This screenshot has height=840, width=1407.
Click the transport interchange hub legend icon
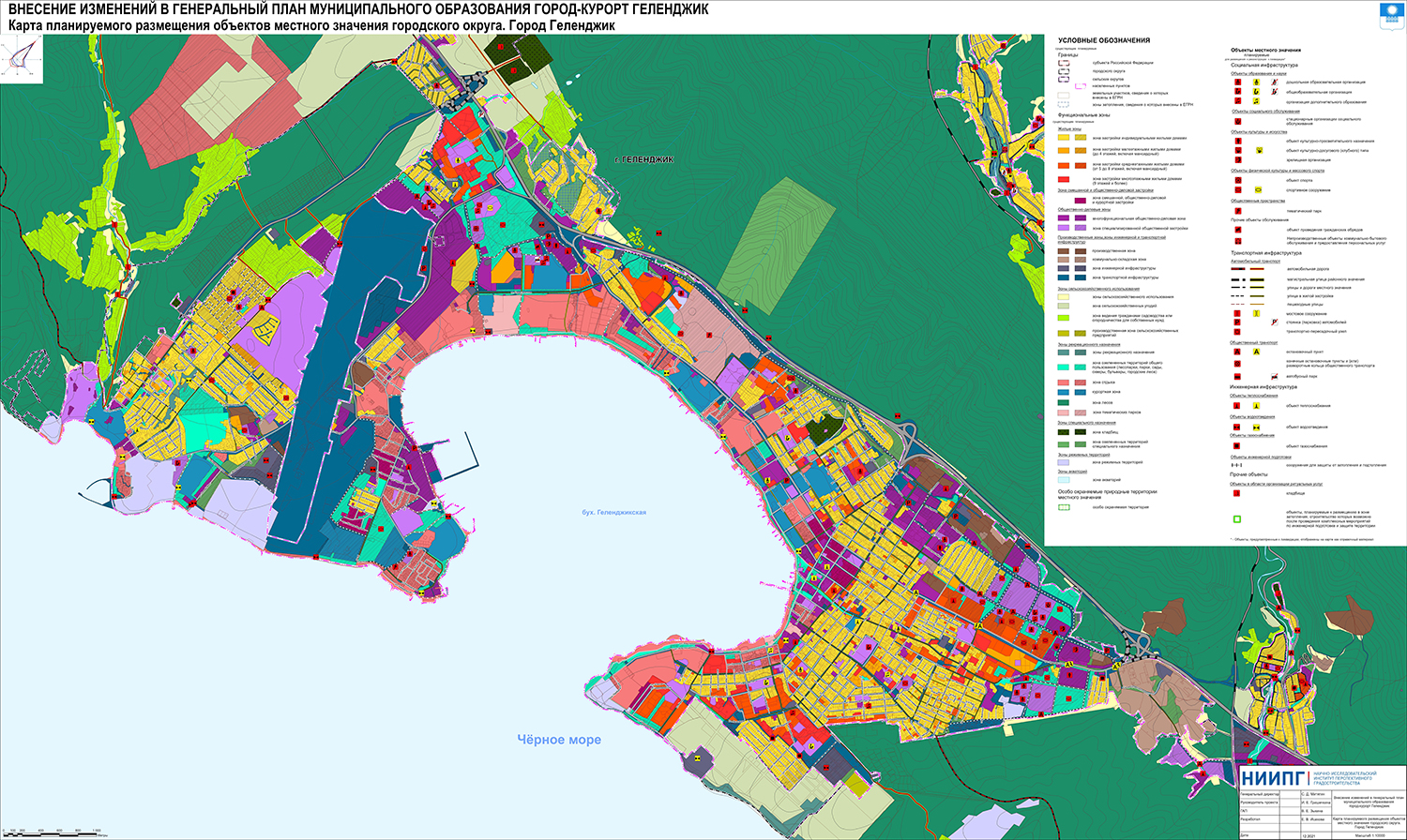[1238, 331]
